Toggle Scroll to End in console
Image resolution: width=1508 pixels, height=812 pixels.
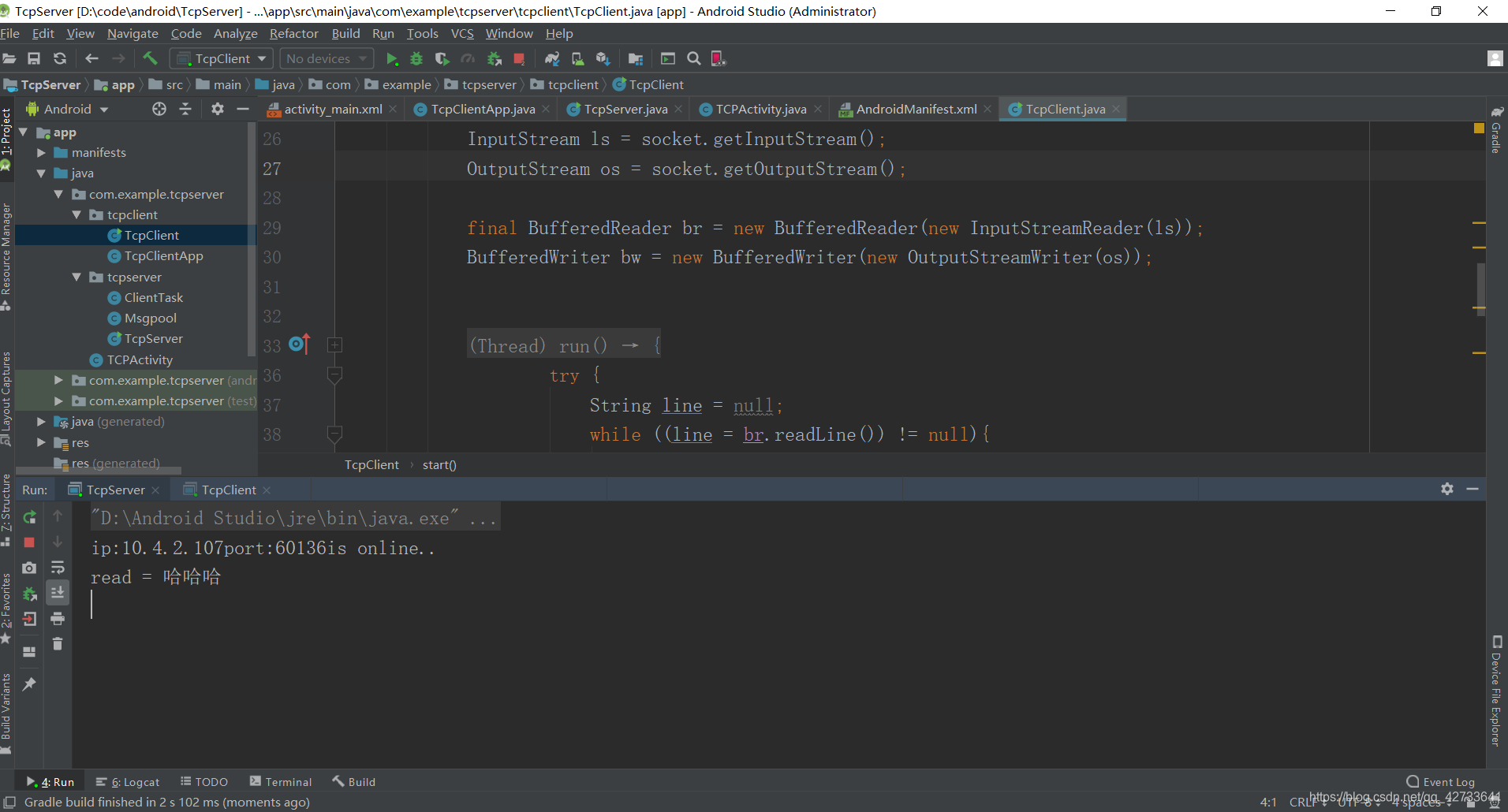click(58, 593)
